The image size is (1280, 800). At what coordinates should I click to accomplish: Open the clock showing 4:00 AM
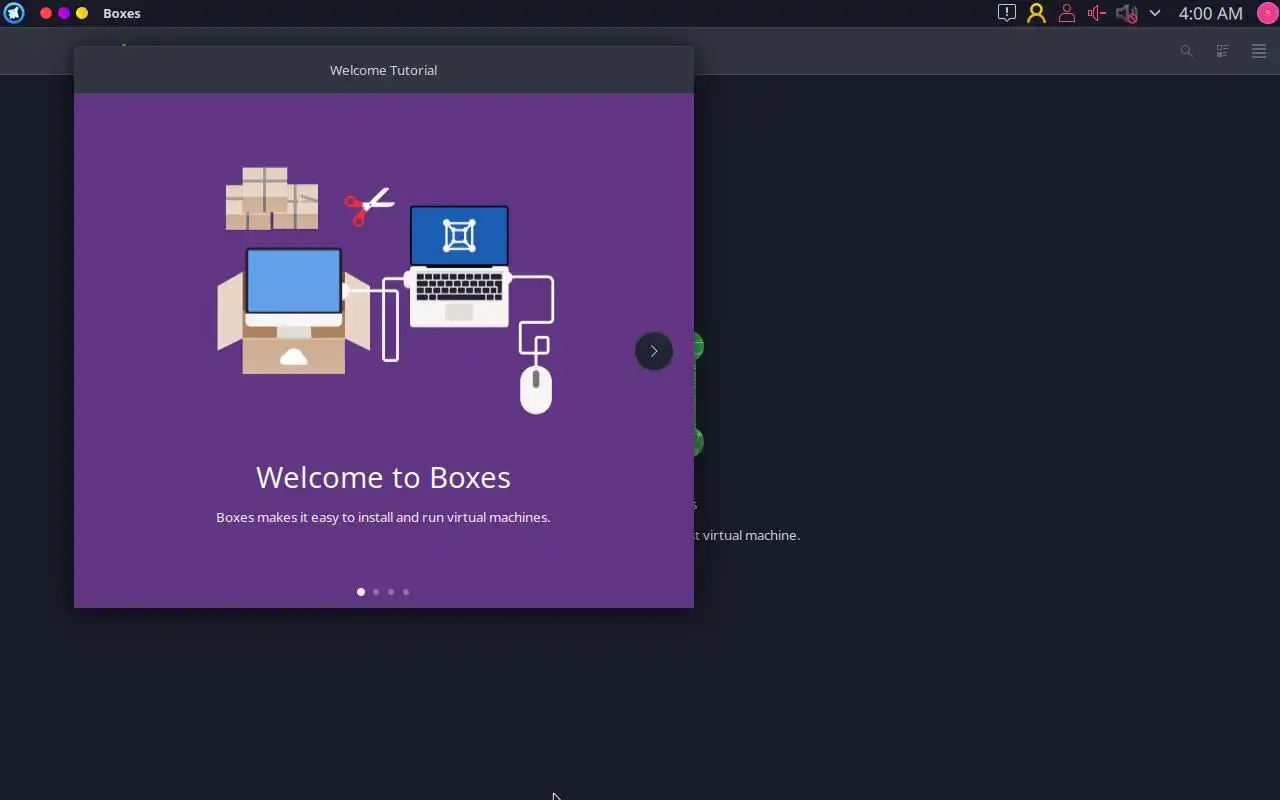[x=1210, y=13]
